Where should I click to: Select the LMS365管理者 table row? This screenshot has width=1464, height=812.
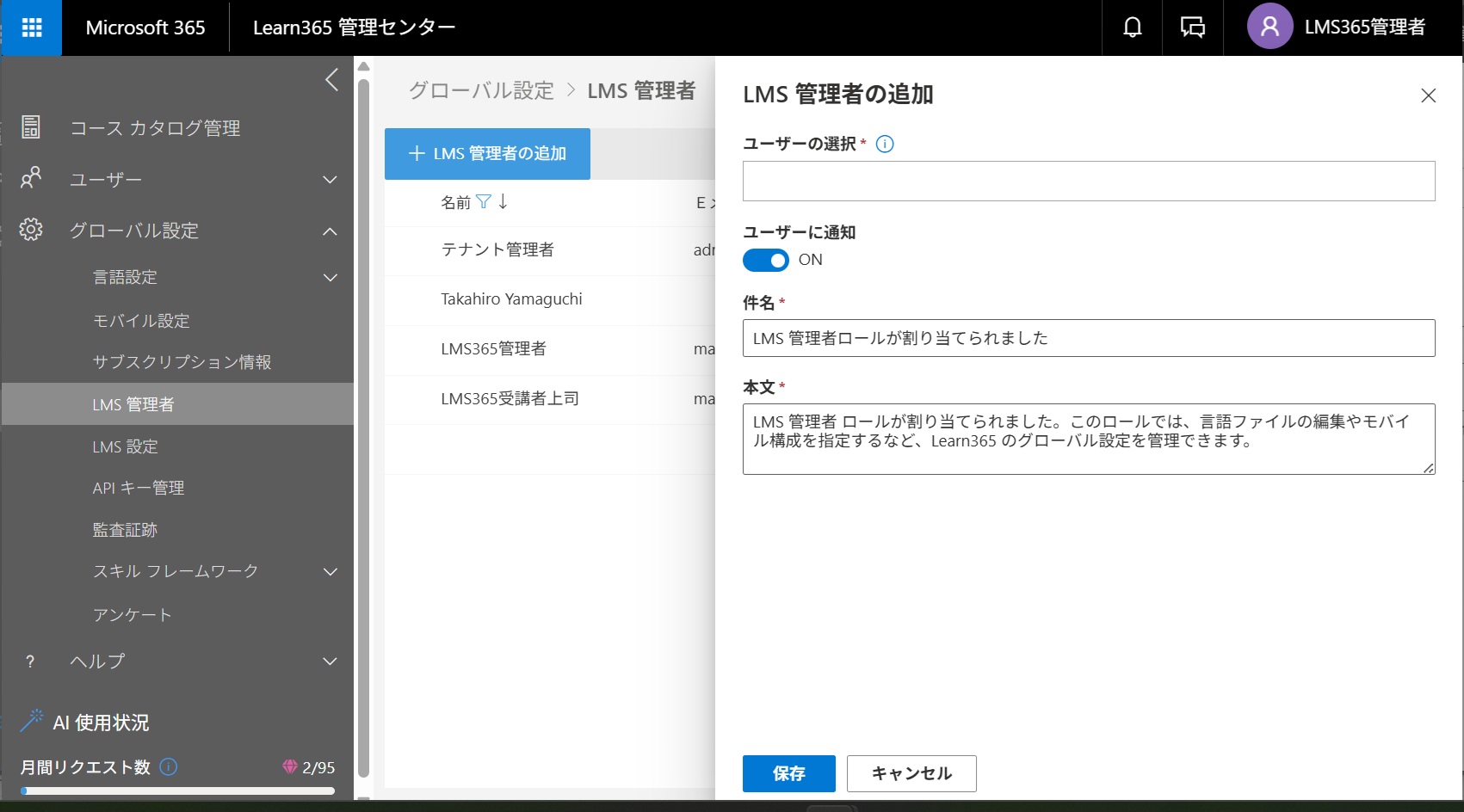click(550, 350)
